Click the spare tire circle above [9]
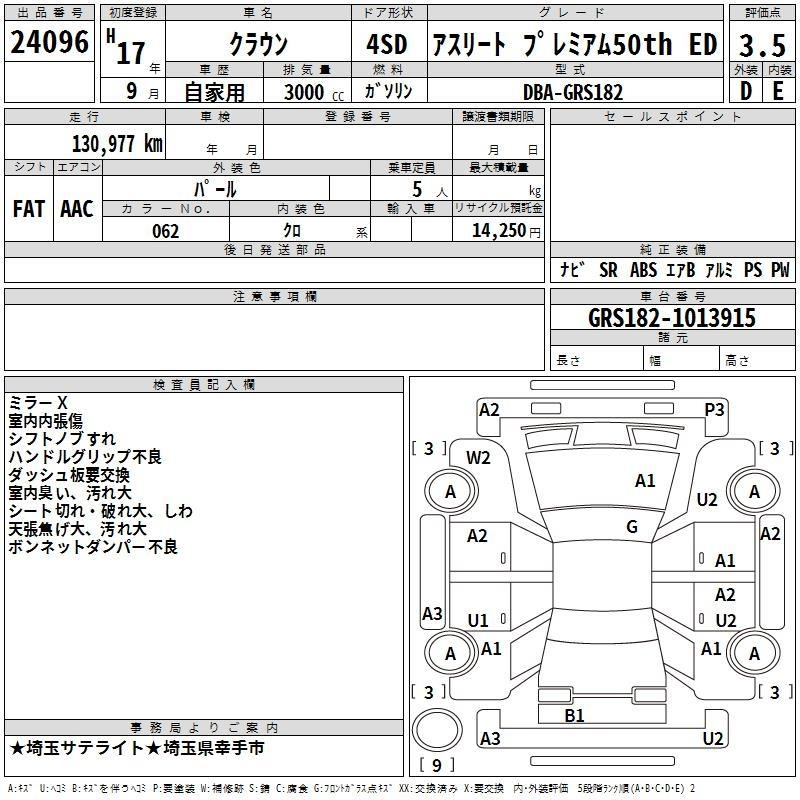This screenshot has width=800, height=800. click(x=437, y=730)
